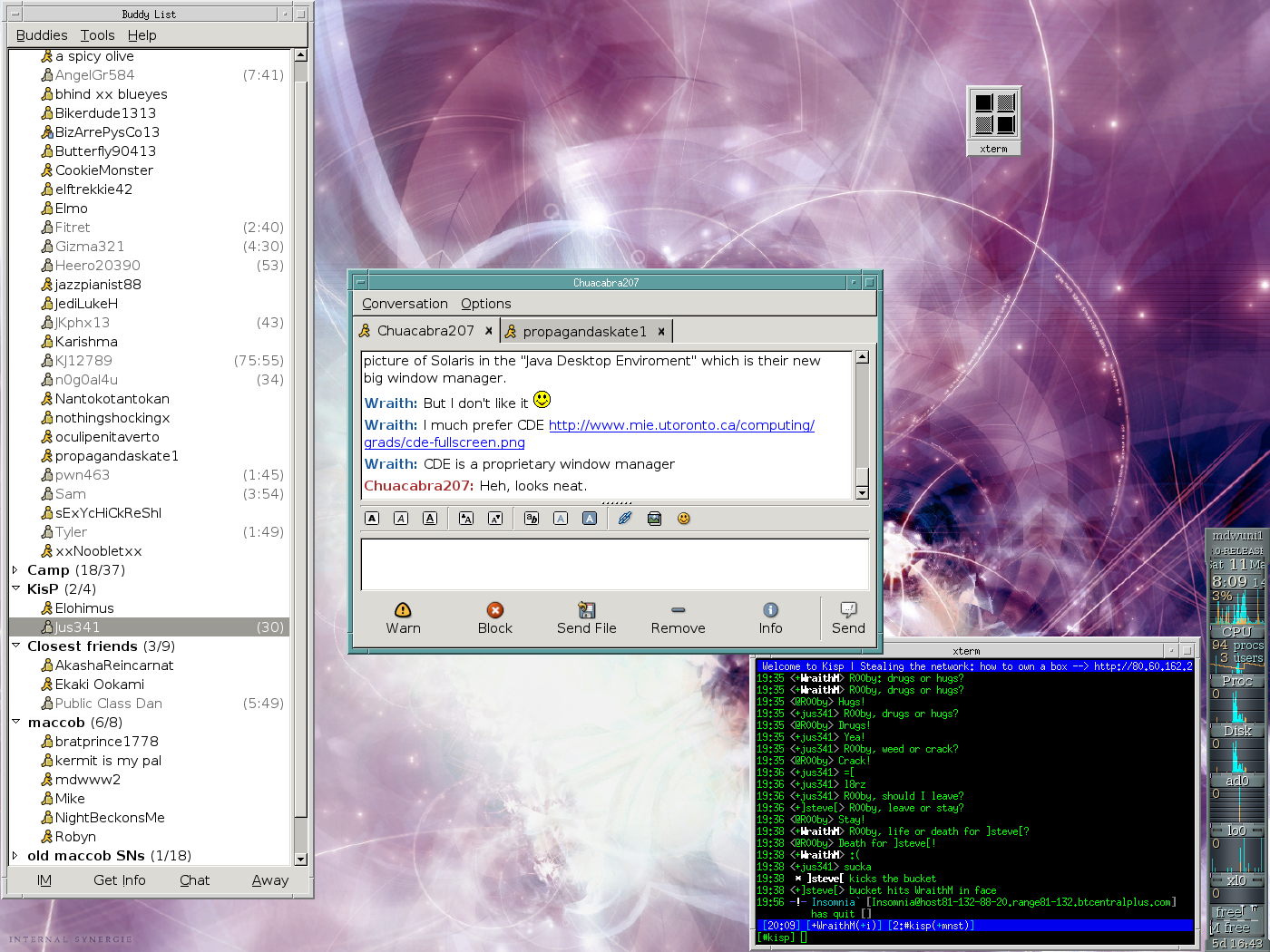Open the font face selector icon

coord(532,519)
